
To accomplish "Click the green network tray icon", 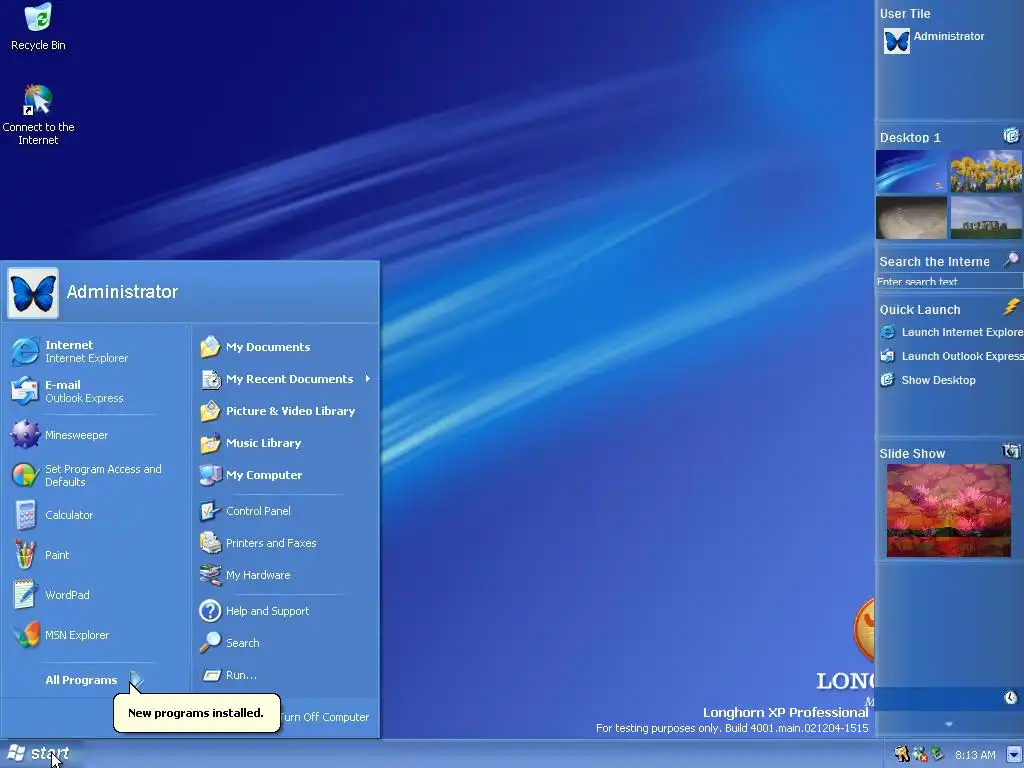I will pos(938,754).
